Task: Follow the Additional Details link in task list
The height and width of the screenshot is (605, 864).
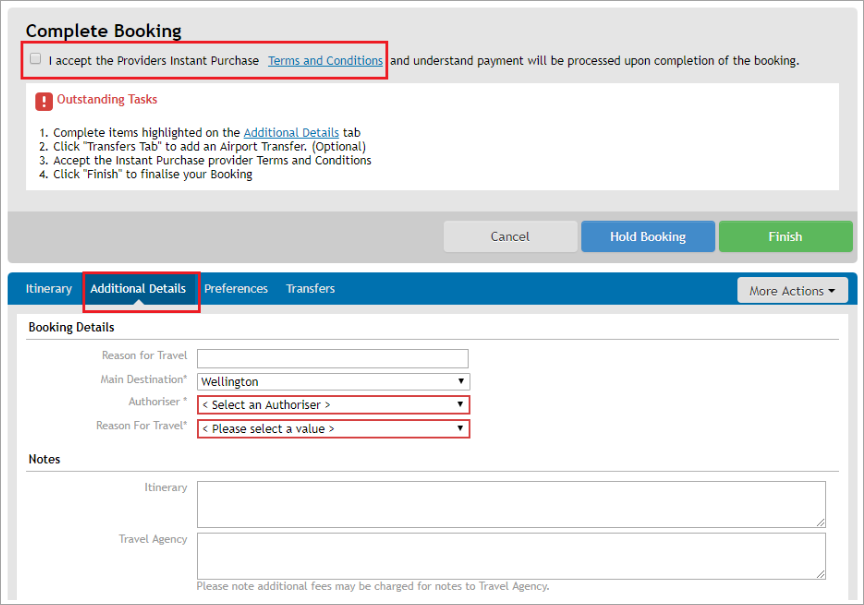Action: [x=290, y=132]
